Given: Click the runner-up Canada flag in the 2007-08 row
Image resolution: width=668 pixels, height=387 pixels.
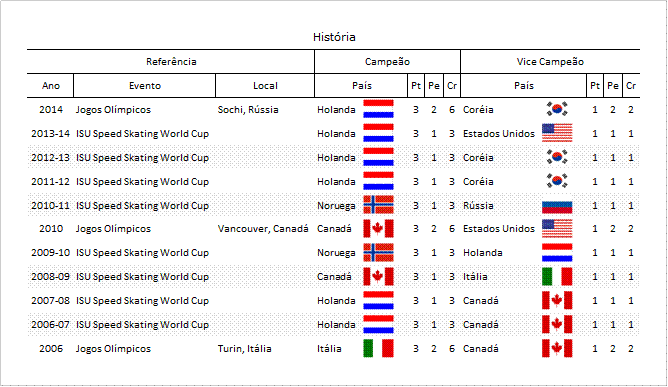Looking at the screenshot, I should 557,300.
